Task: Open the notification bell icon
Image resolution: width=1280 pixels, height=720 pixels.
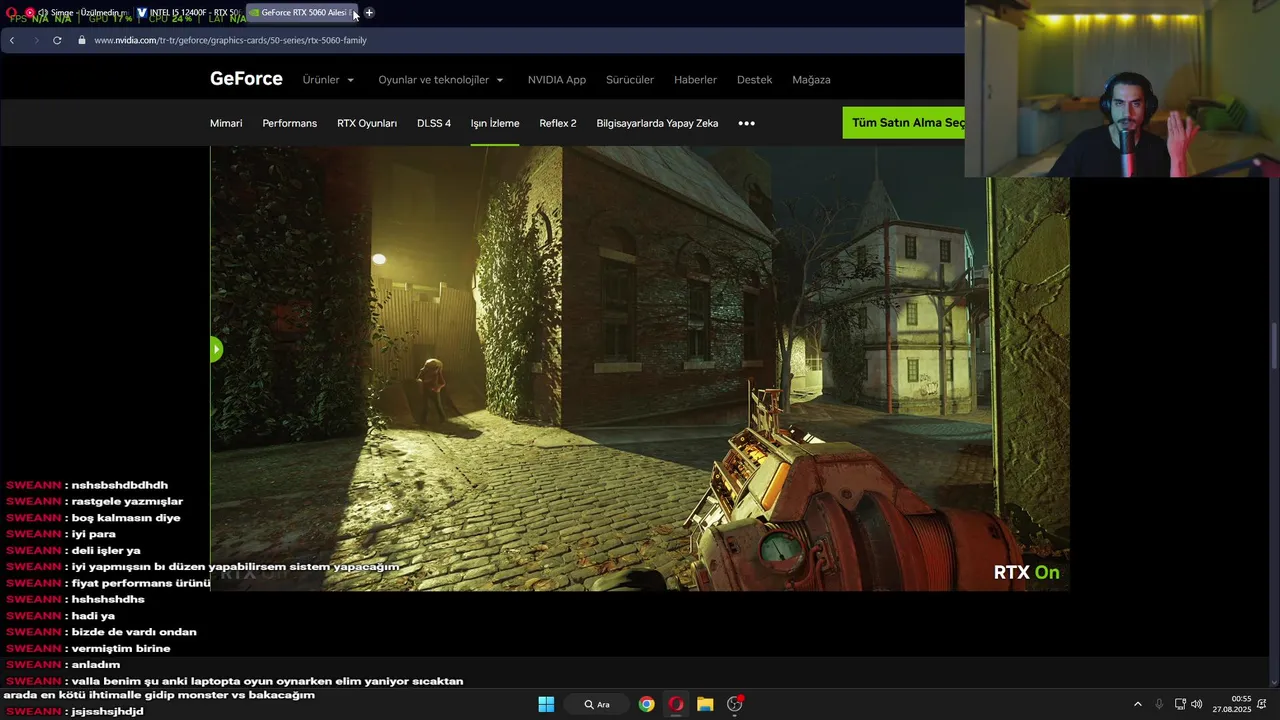Action: click(x=1262, y=704)
